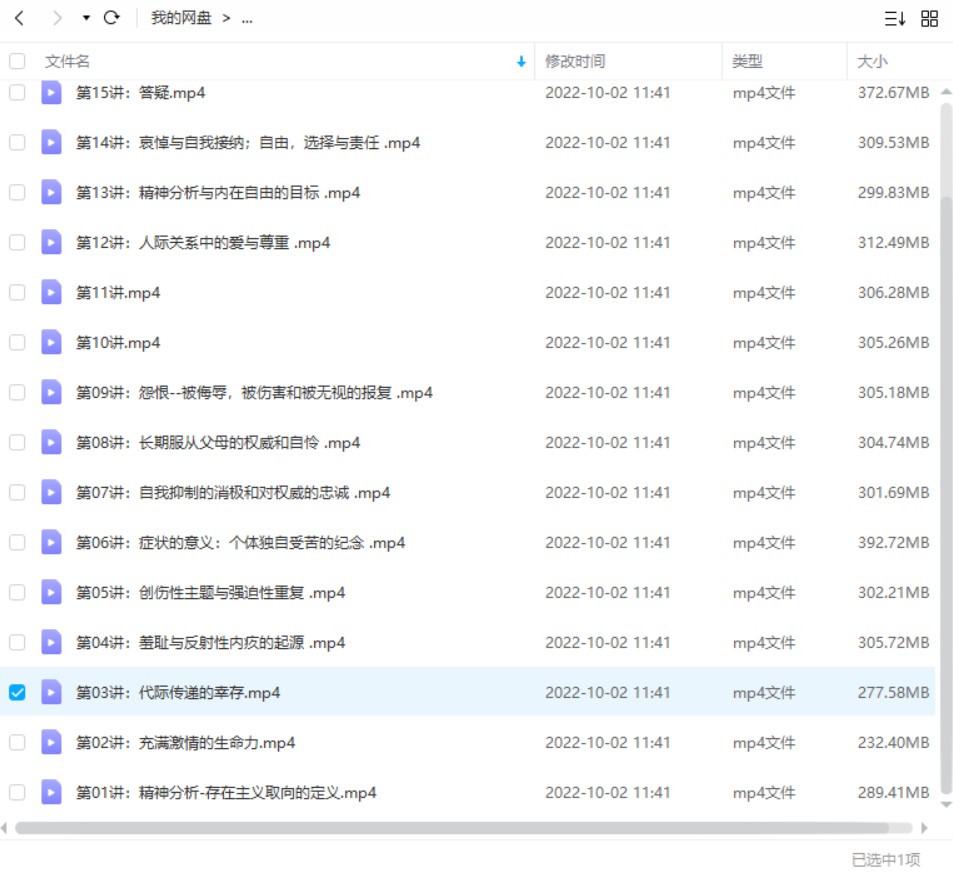
Task: Click video icon of 第04讲 file
Action: [51, 642]
